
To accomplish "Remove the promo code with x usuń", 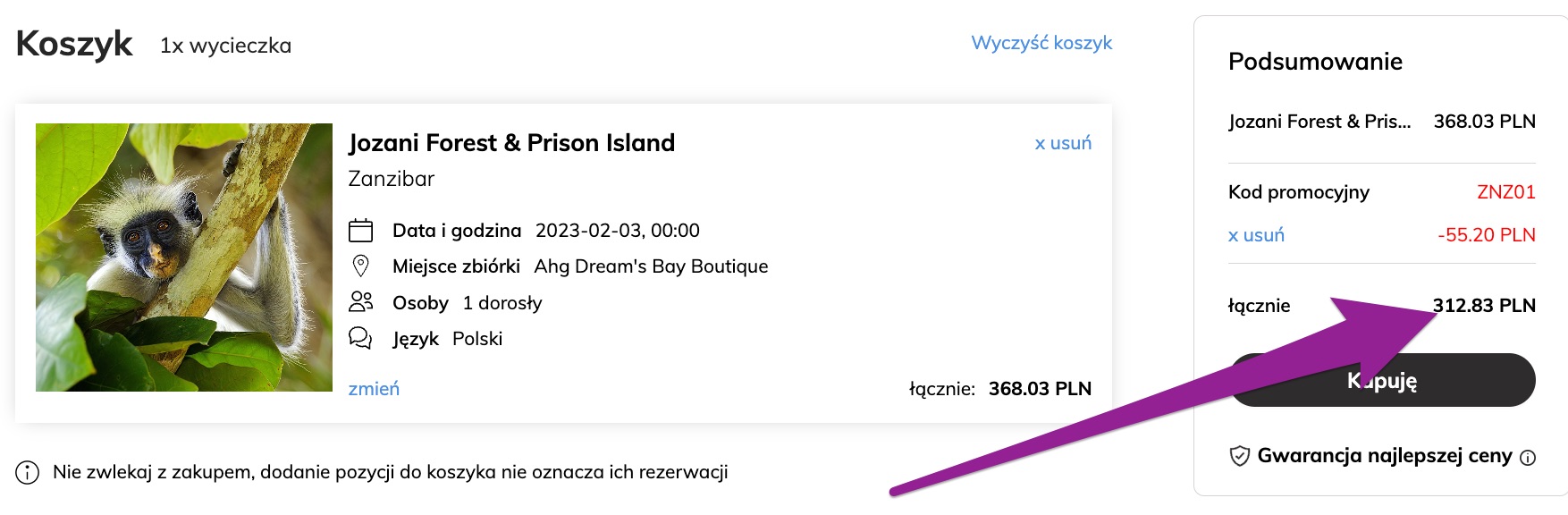I will tap(1256, 235).
